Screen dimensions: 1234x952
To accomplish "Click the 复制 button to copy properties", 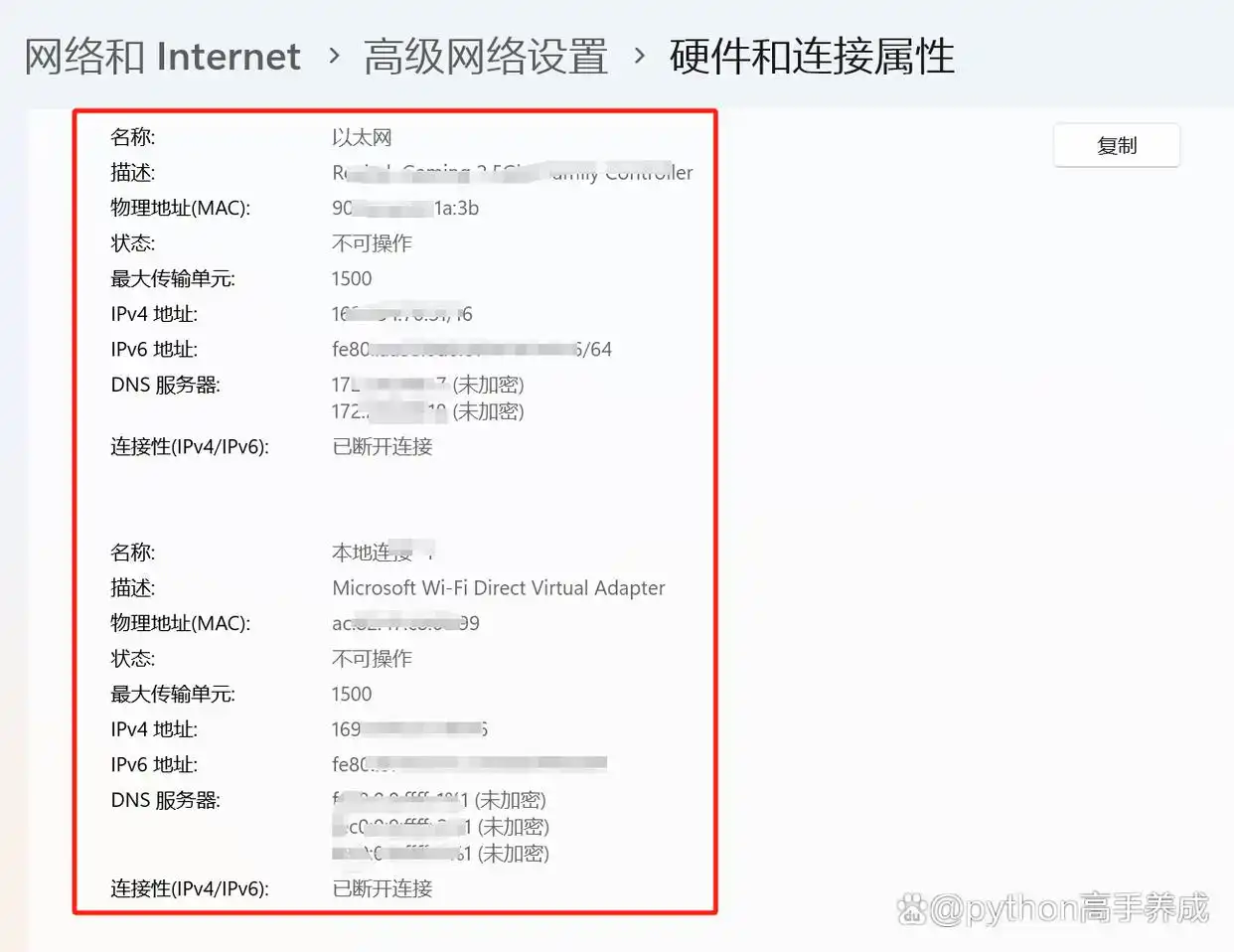I will coord(1116,144).
